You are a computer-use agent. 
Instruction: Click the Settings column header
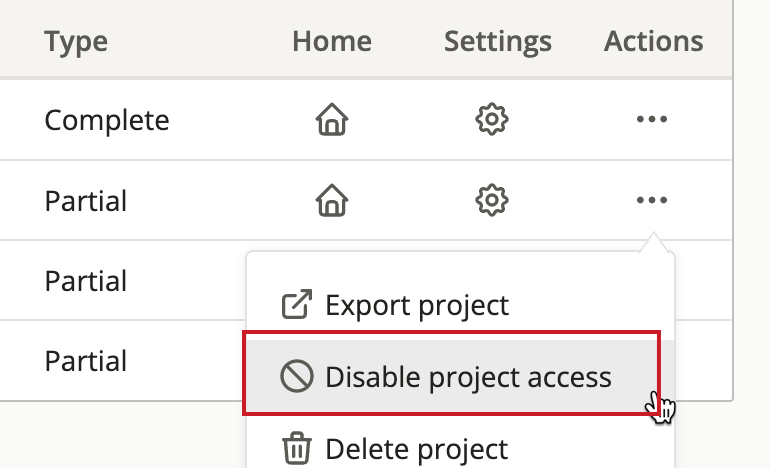pyautogui.click(x=498, y=41)
